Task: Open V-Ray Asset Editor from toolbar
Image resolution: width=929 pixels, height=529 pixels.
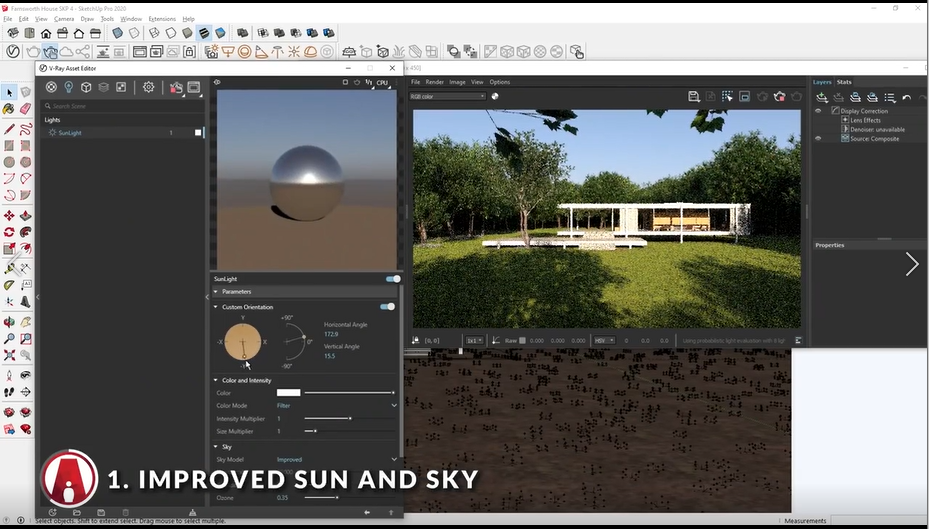Action: [x=12, y=52]
